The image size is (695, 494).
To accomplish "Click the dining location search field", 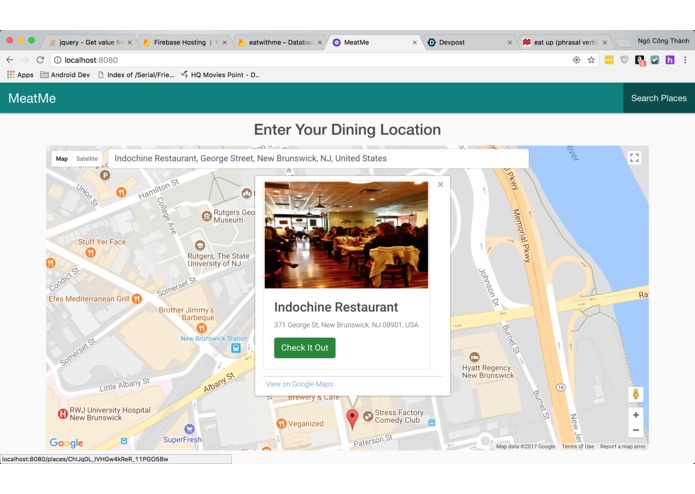I will coord(318,159).
